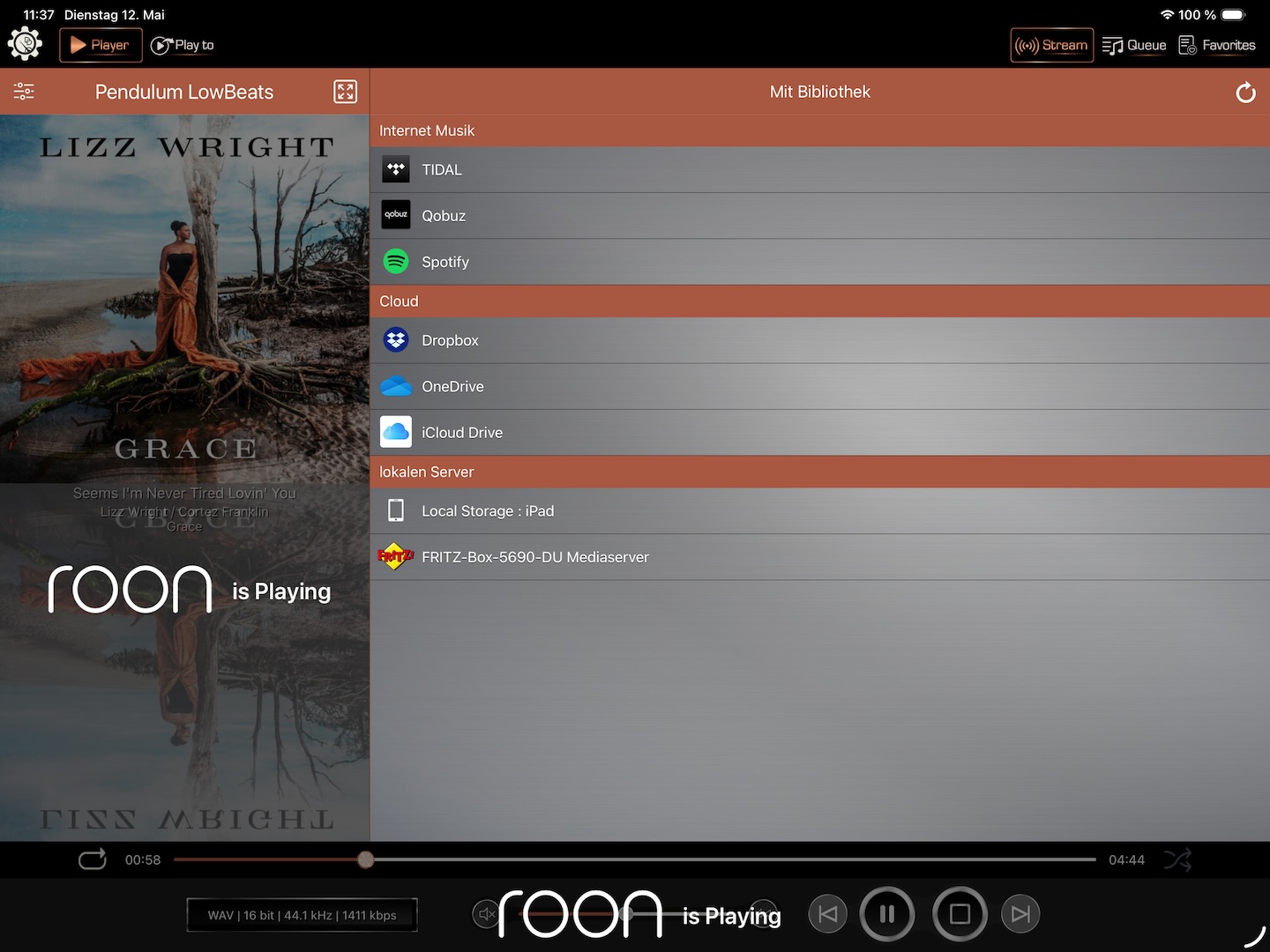The height and width of the screenshot is (952, 1270).
Task: Seek using the track progress slider
Action: pos(635,859)
